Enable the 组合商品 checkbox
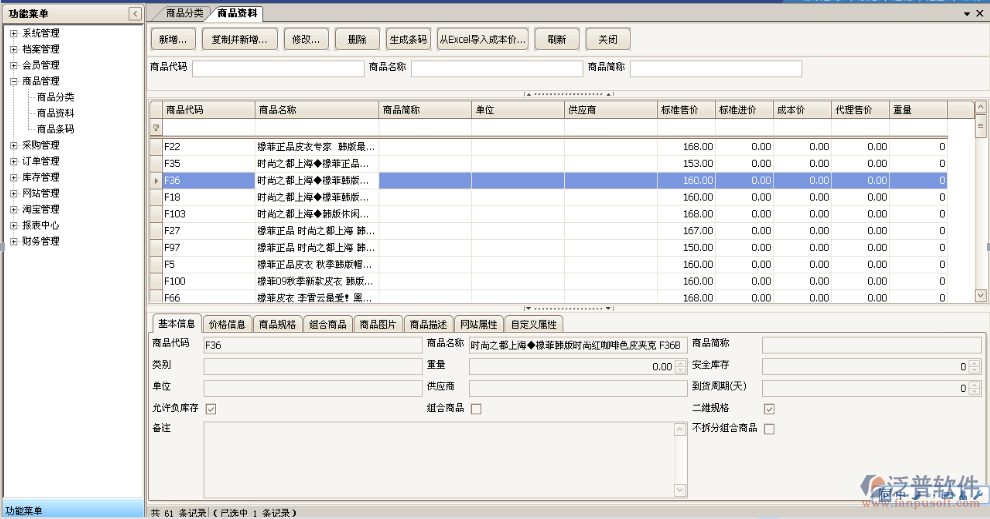990x519 pixels. (x=476, y=408)
